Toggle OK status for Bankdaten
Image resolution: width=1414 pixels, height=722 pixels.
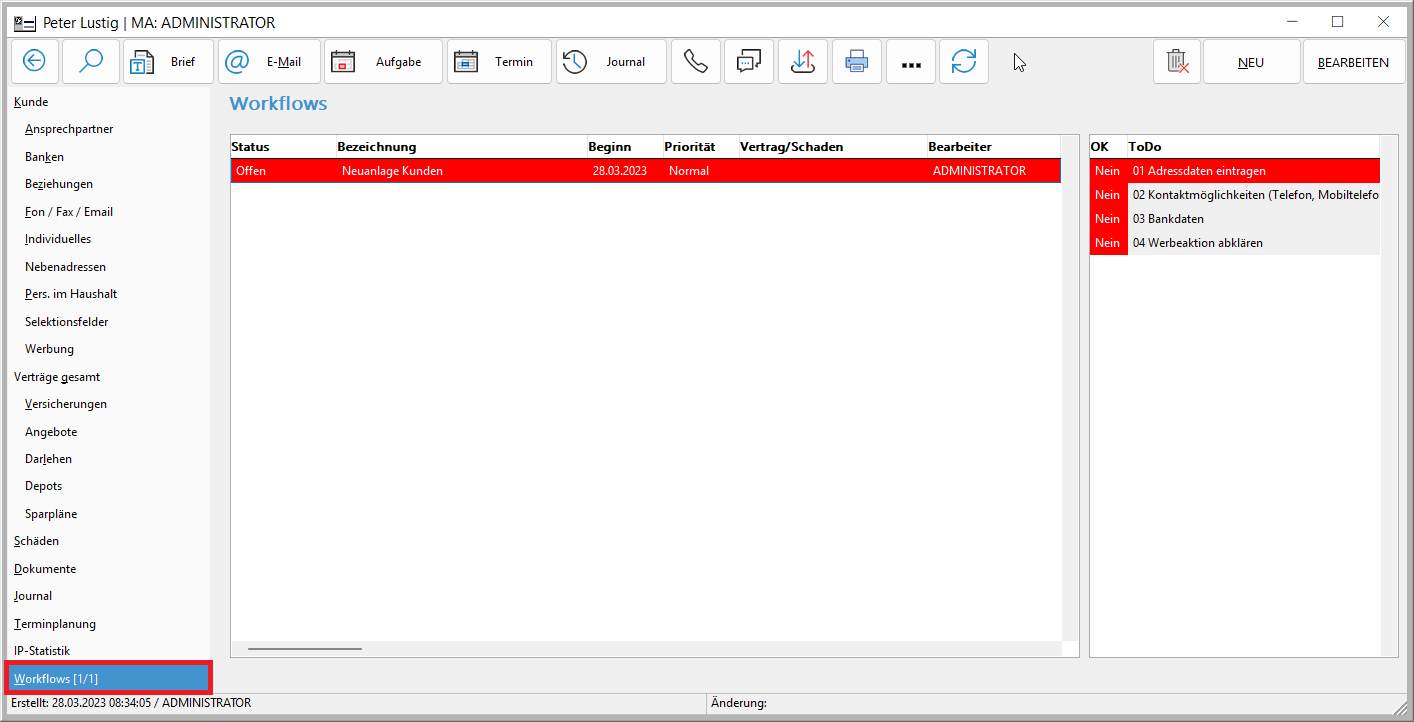1107,219
